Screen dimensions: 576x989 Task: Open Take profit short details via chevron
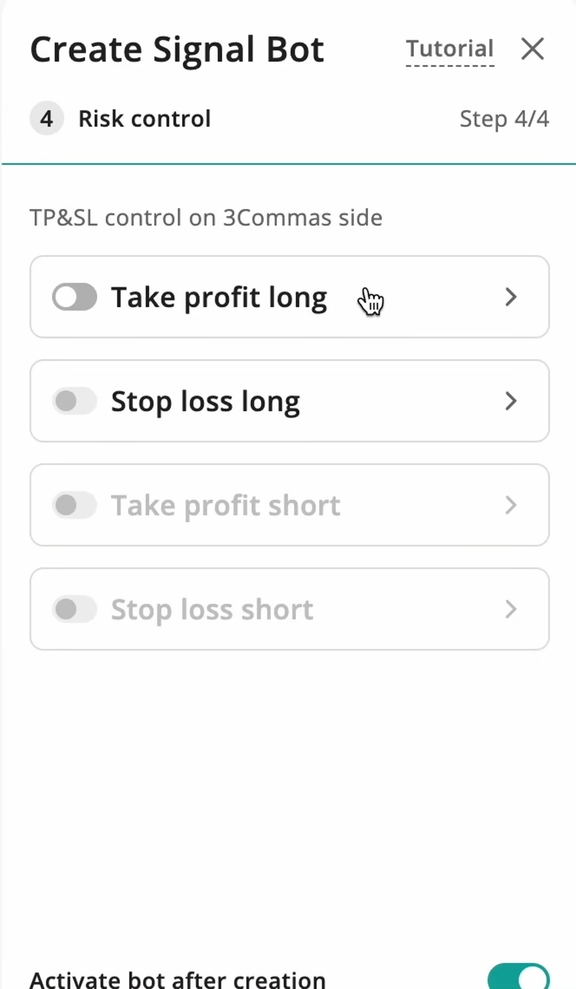[510, 505]
